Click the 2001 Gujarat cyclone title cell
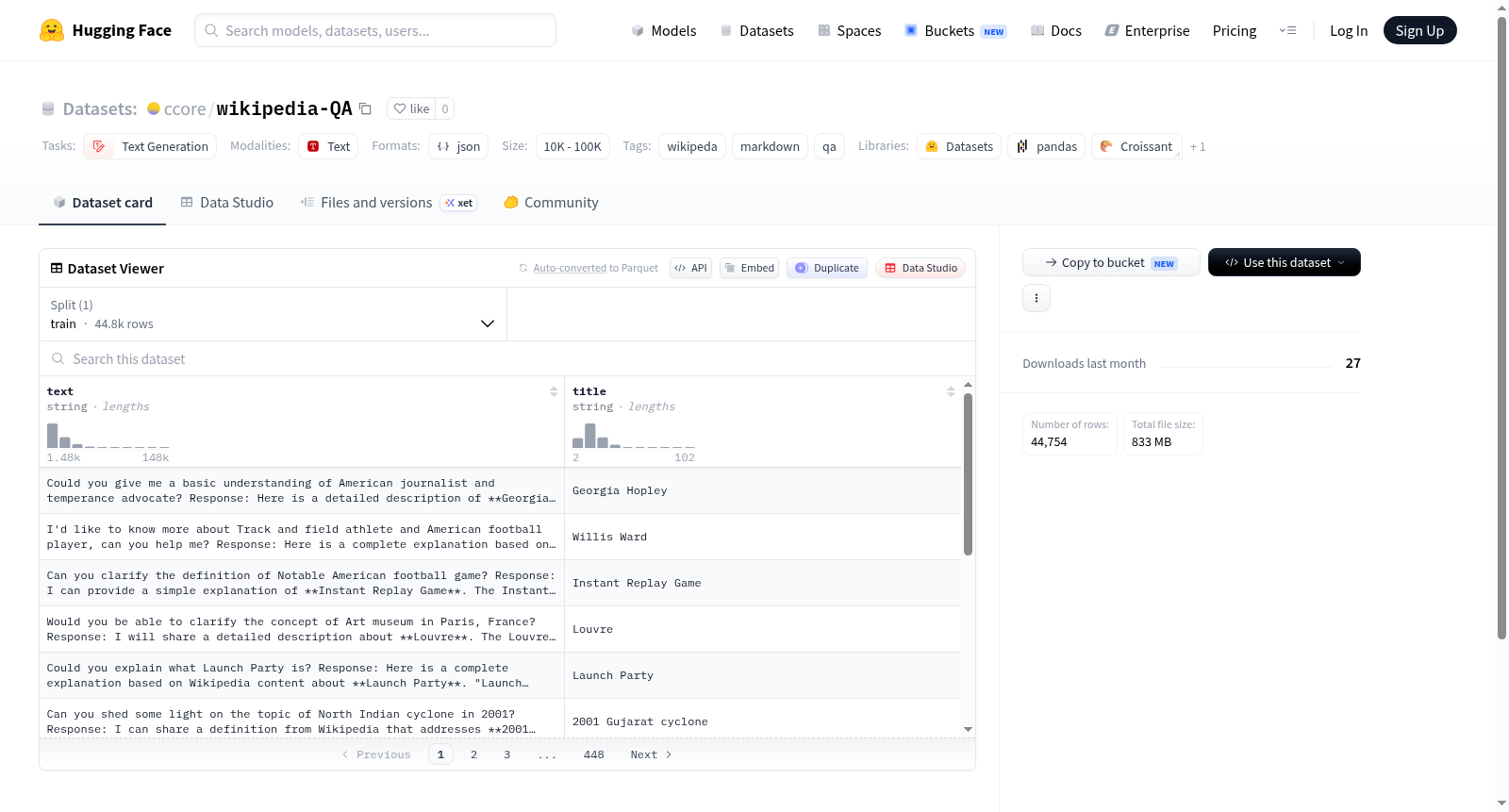 (762, 719)
